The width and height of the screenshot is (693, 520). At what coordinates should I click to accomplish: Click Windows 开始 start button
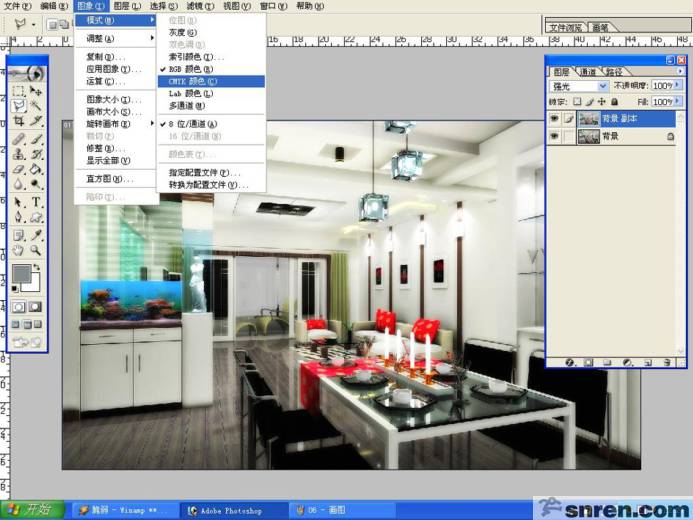click(32, 510)
